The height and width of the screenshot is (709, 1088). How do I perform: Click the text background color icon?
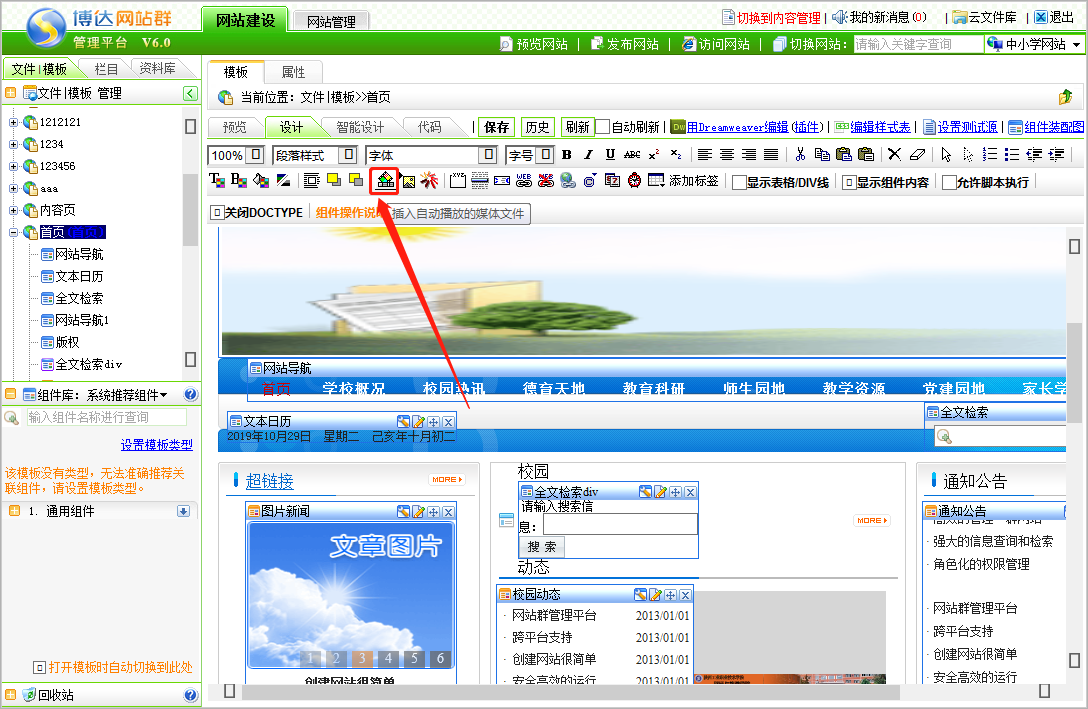[x=238, y=181]
